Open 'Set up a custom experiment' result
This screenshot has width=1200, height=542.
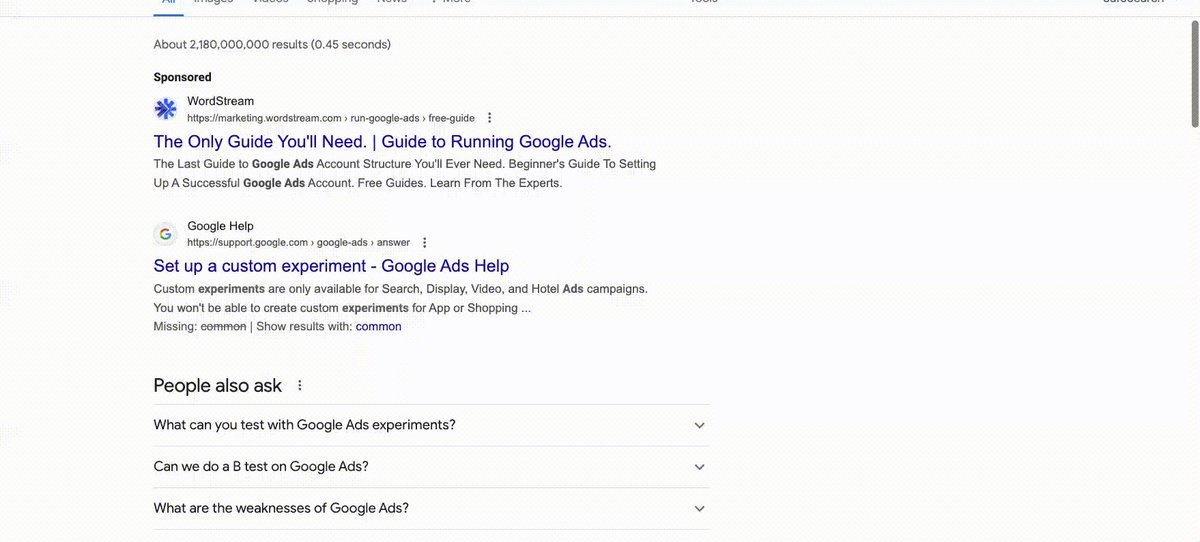click(x=331, y=266)
